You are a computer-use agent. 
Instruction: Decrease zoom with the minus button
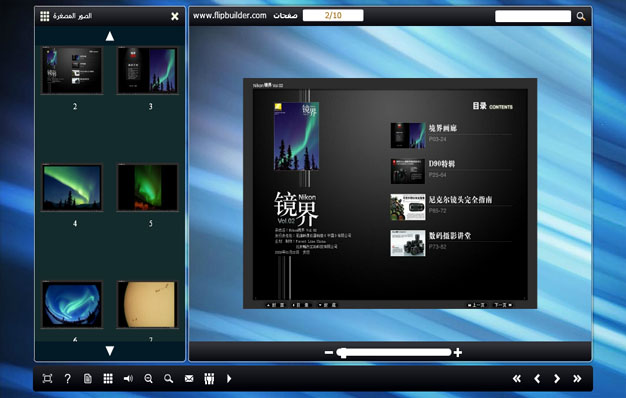coord(329,352)
